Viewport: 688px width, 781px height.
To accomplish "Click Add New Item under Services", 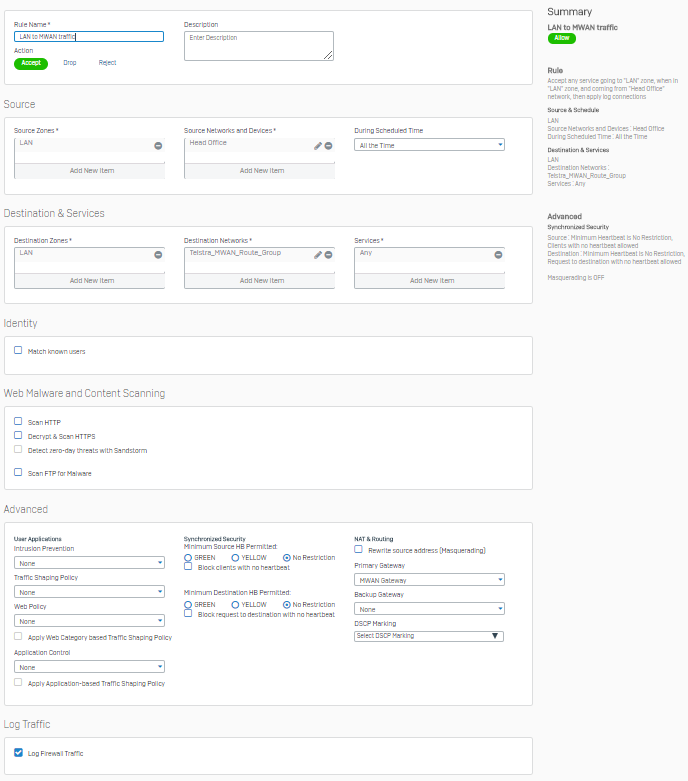I will 431,281.
